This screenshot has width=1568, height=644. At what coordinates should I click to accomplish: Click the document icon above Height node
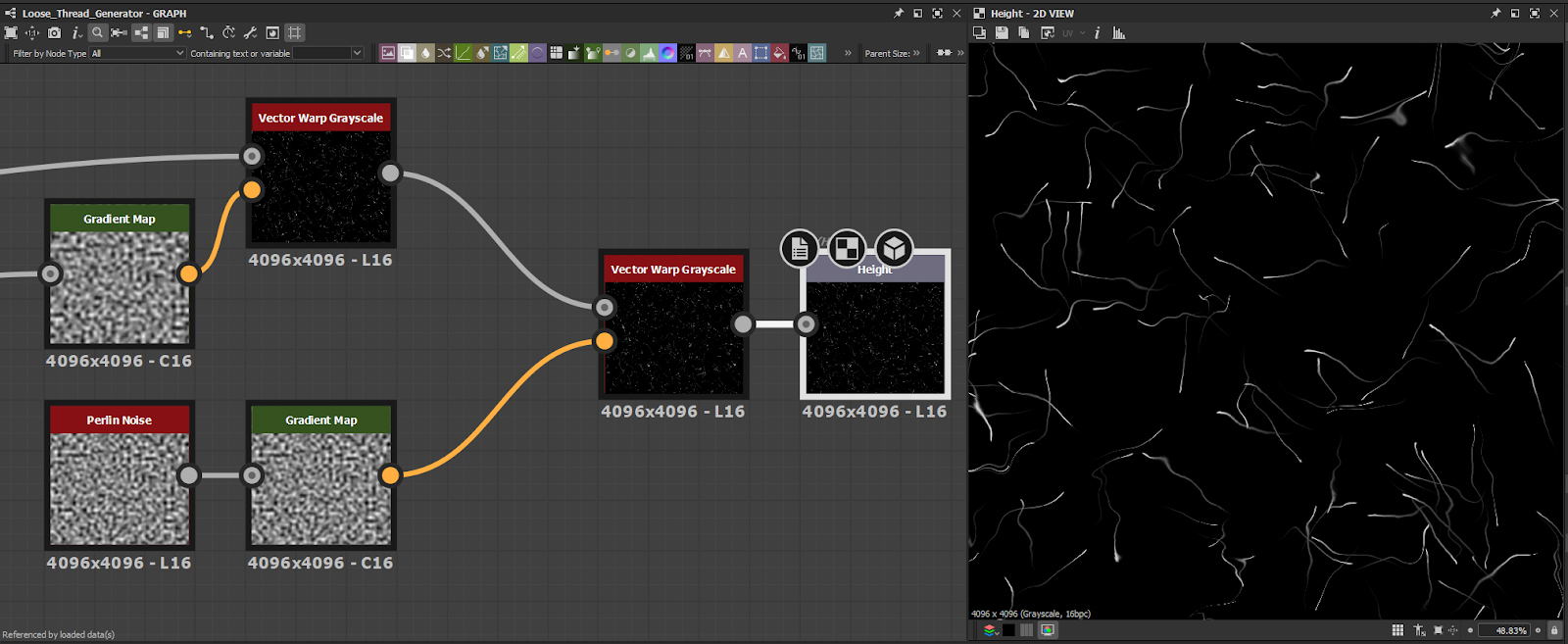pyautogui.click(x=800, y=249)
